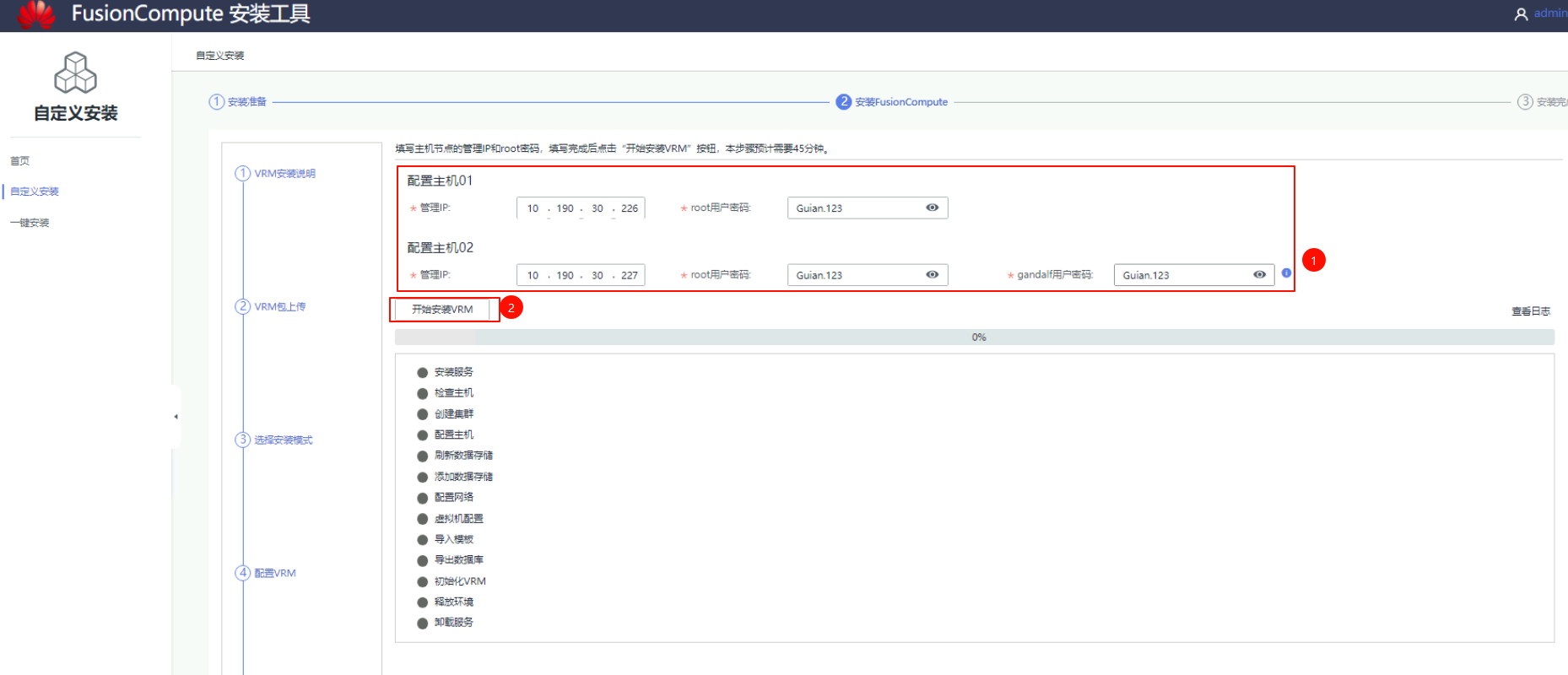1568x675 pixels.
Task: Click VRM package upload step 2 circle
Action: pyautogui.click(x=243, y=306)
